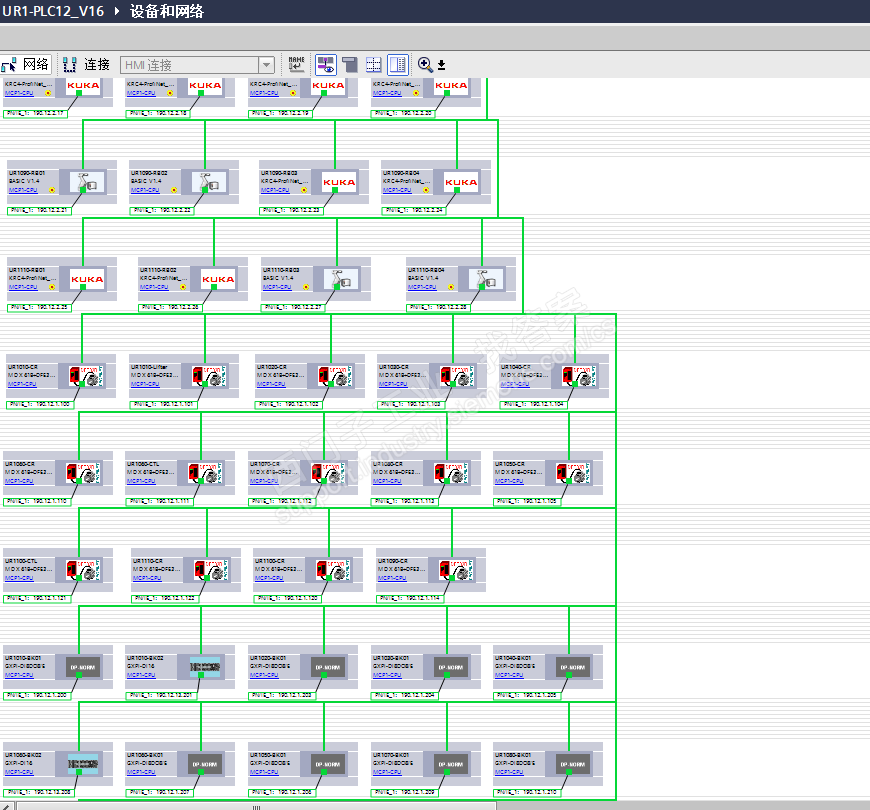Select KUKA icon of UR1090-RB04 device
The image size is (870, 810).
pos(461,182)
